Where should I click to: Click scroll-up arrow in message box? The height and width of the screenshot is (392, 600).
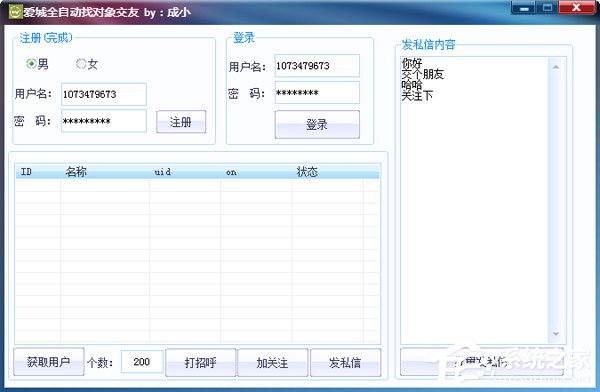click(556, 67)
